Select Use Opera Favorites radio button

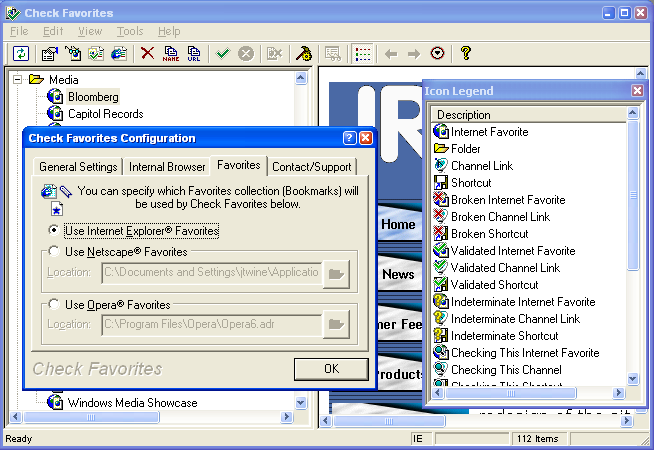[53, 304]
